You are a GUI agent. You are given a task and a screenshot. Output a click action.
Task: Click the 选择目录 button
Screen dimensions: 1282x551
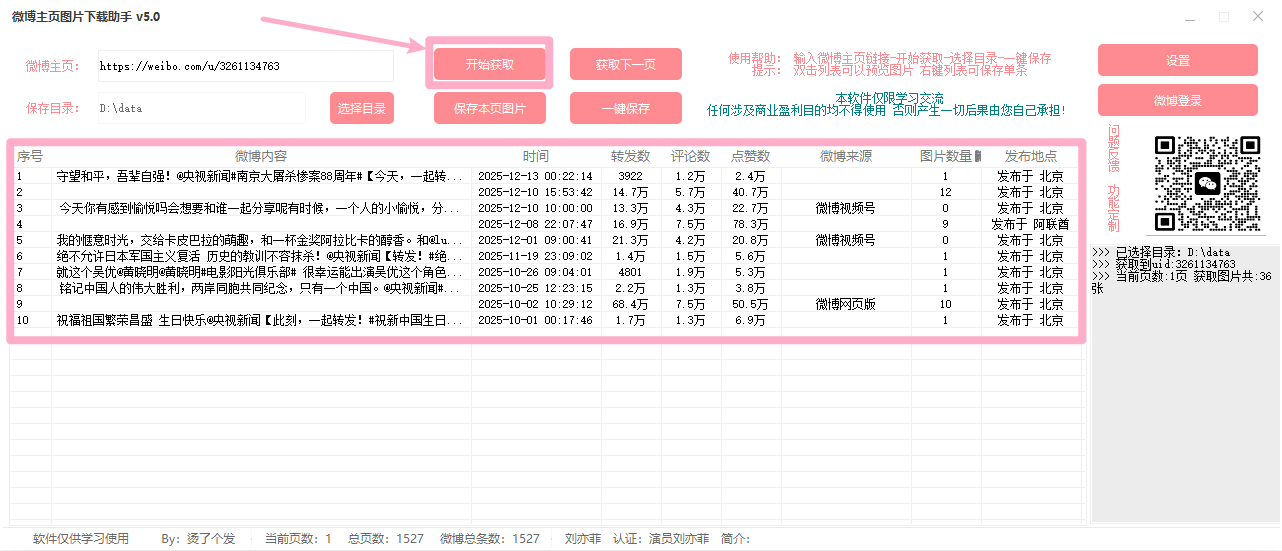point(362,108)
